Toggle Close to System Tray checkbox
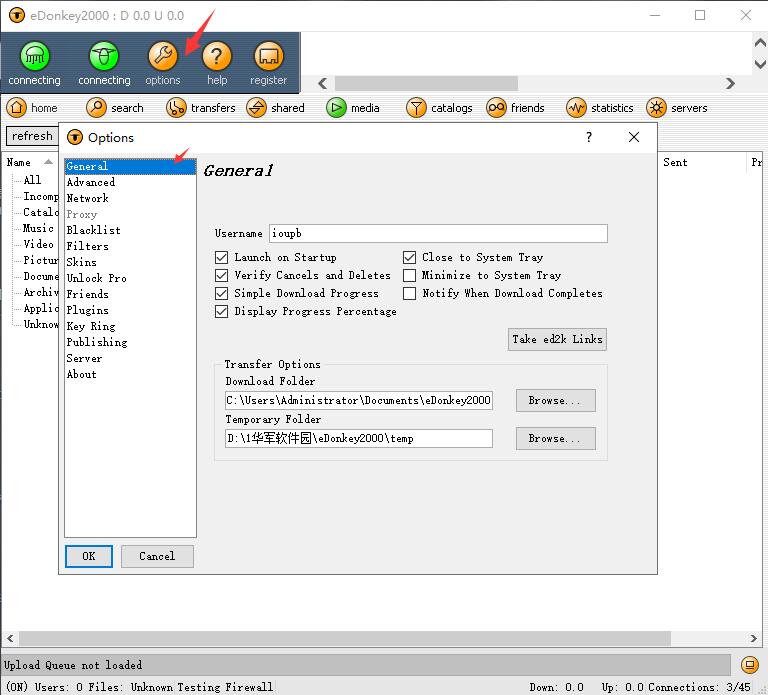The height and width of the screenshot is (695, 768). 409,257
